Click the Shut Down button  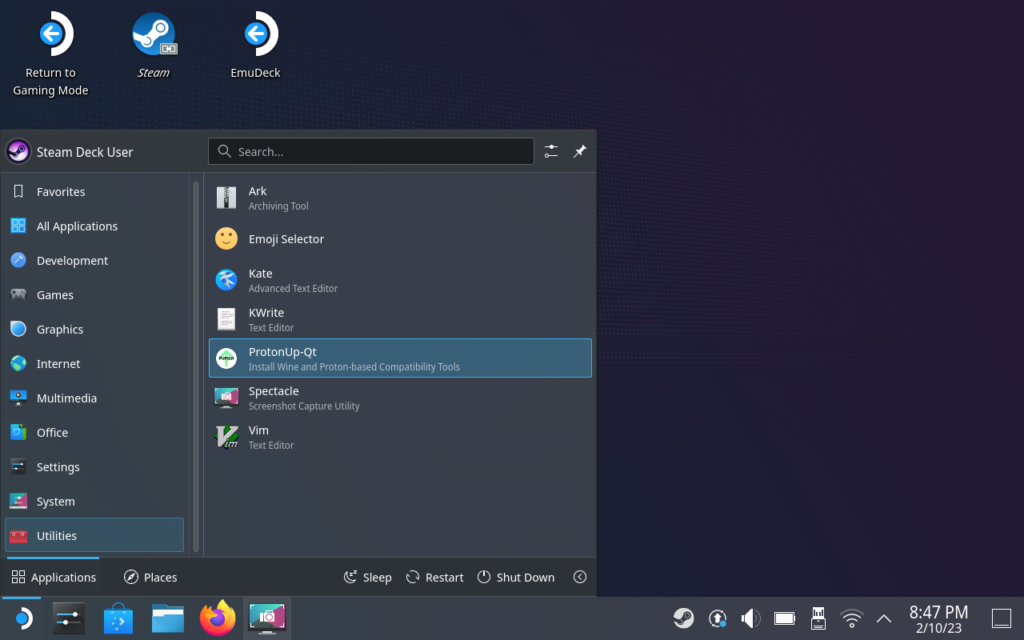[516, 577]
